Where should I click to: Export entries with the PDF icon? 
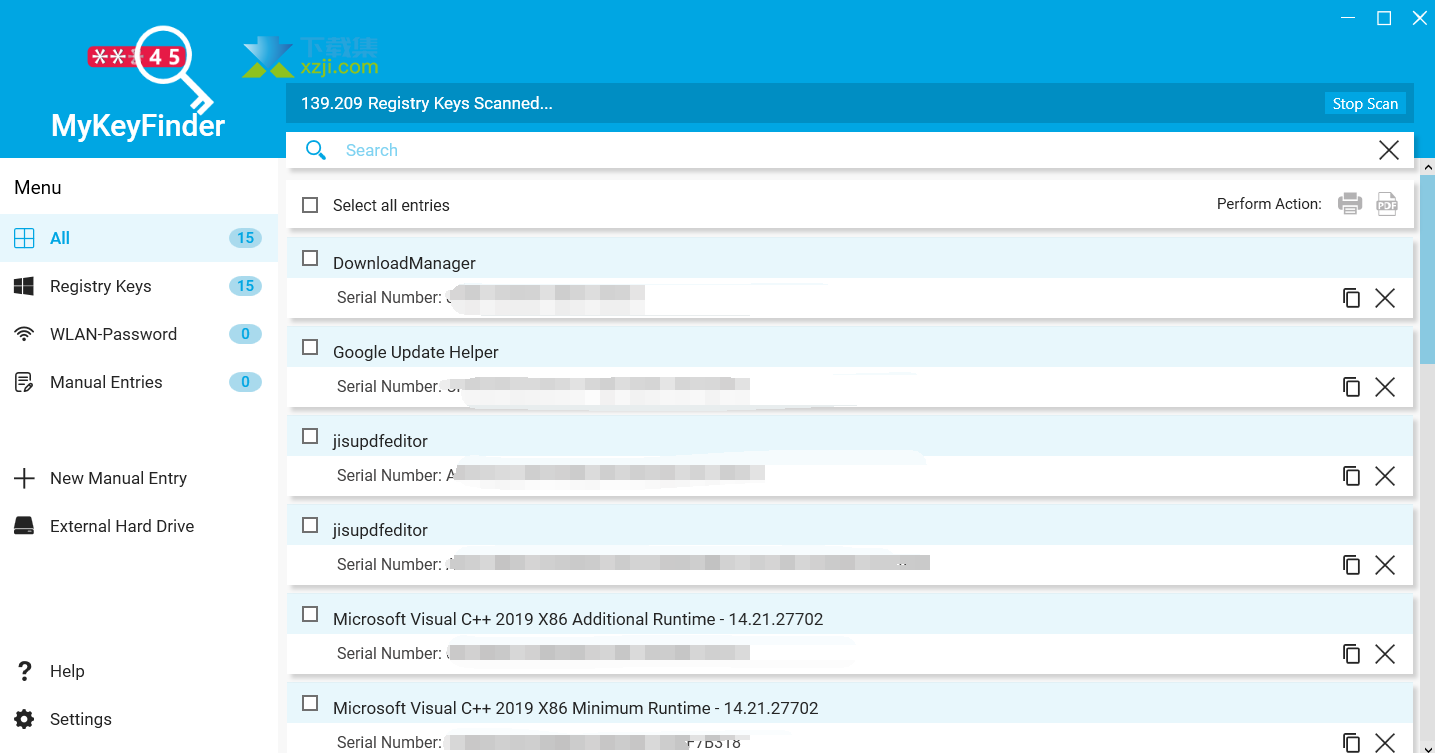[x=1387, y=204]
